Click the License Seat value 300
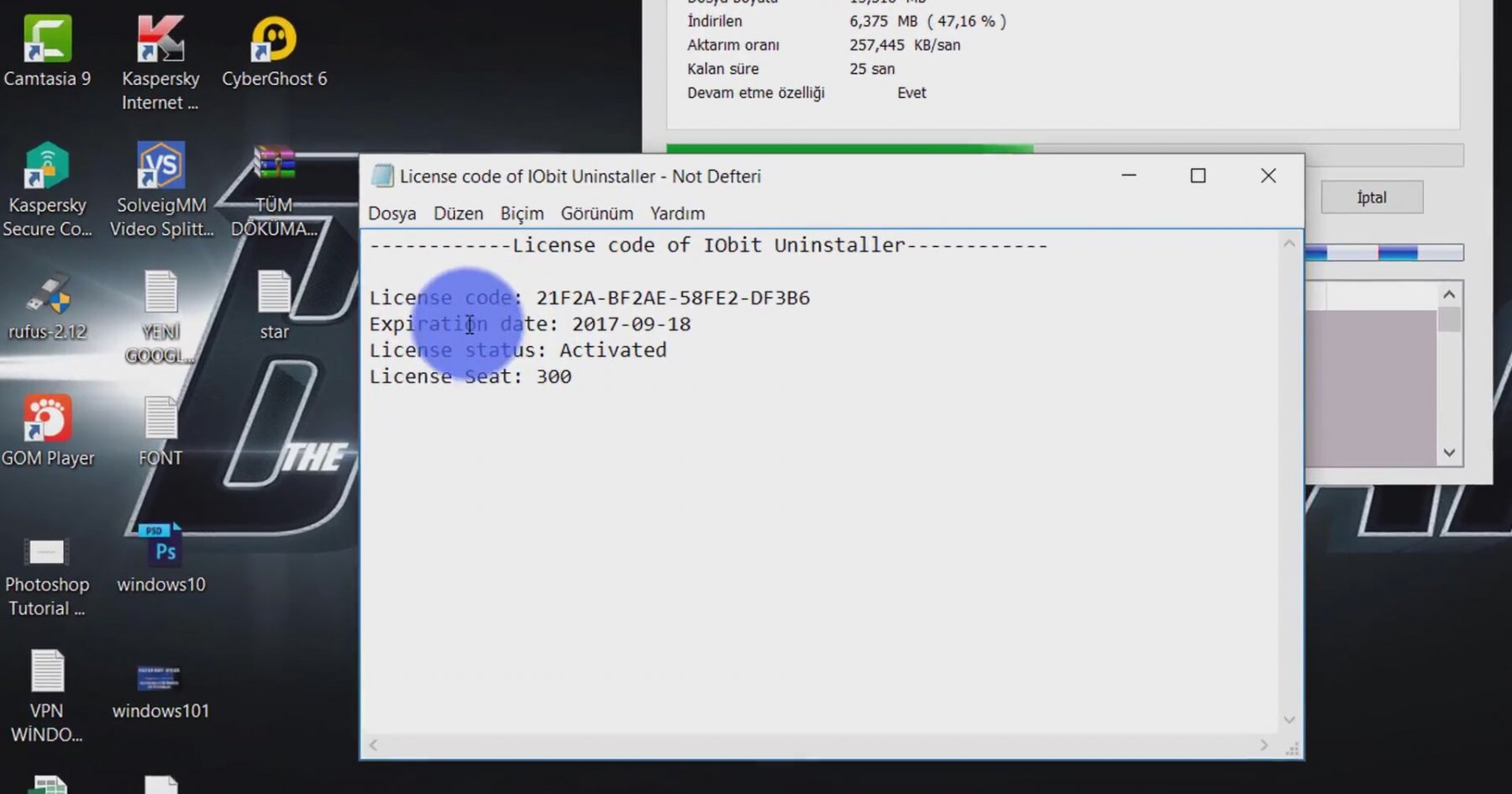Screen dimensions: 1512x794 pyautogui.click(x=554, y=376)
